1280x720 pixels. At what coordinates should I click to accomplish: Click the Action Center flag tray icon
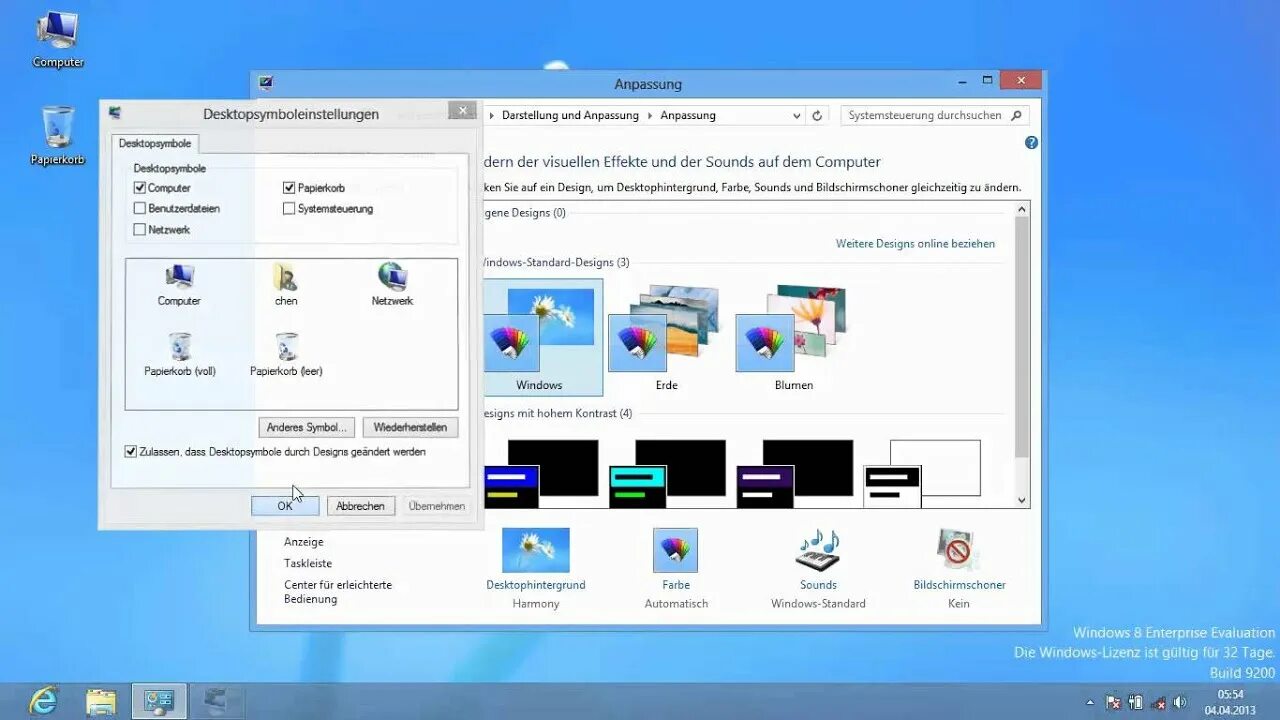[1113, 702]
